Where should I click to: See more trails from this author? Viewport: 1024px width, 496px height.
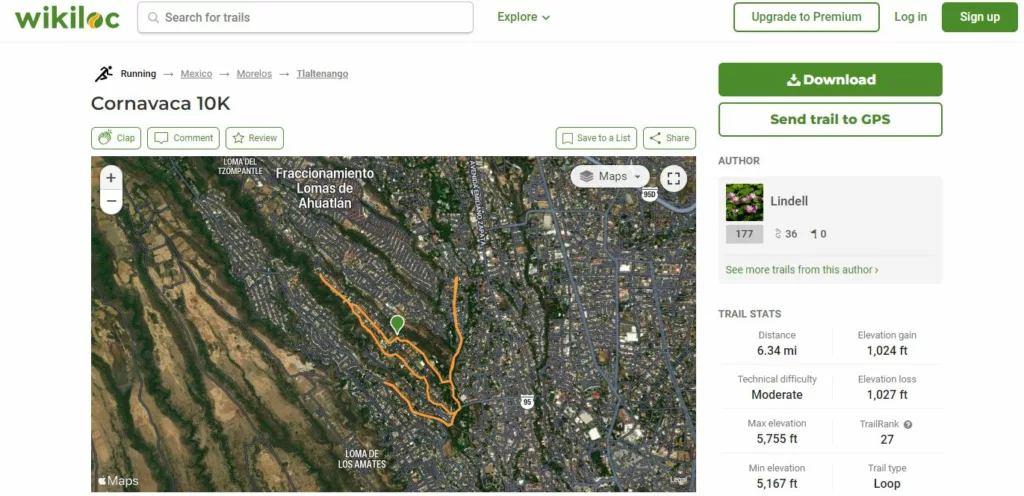801,270
